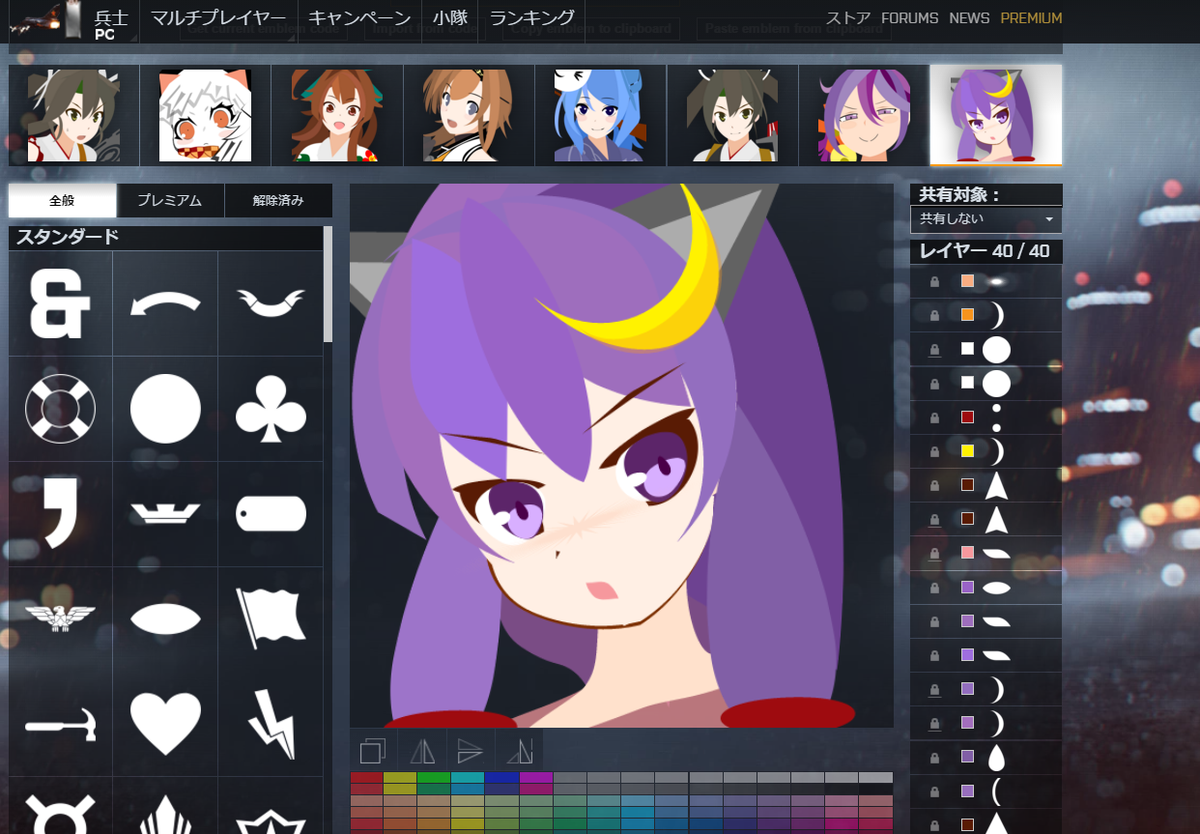1200x834 pixels.
Task: Click the right-angle triangle transform icon
Action: 518,750
